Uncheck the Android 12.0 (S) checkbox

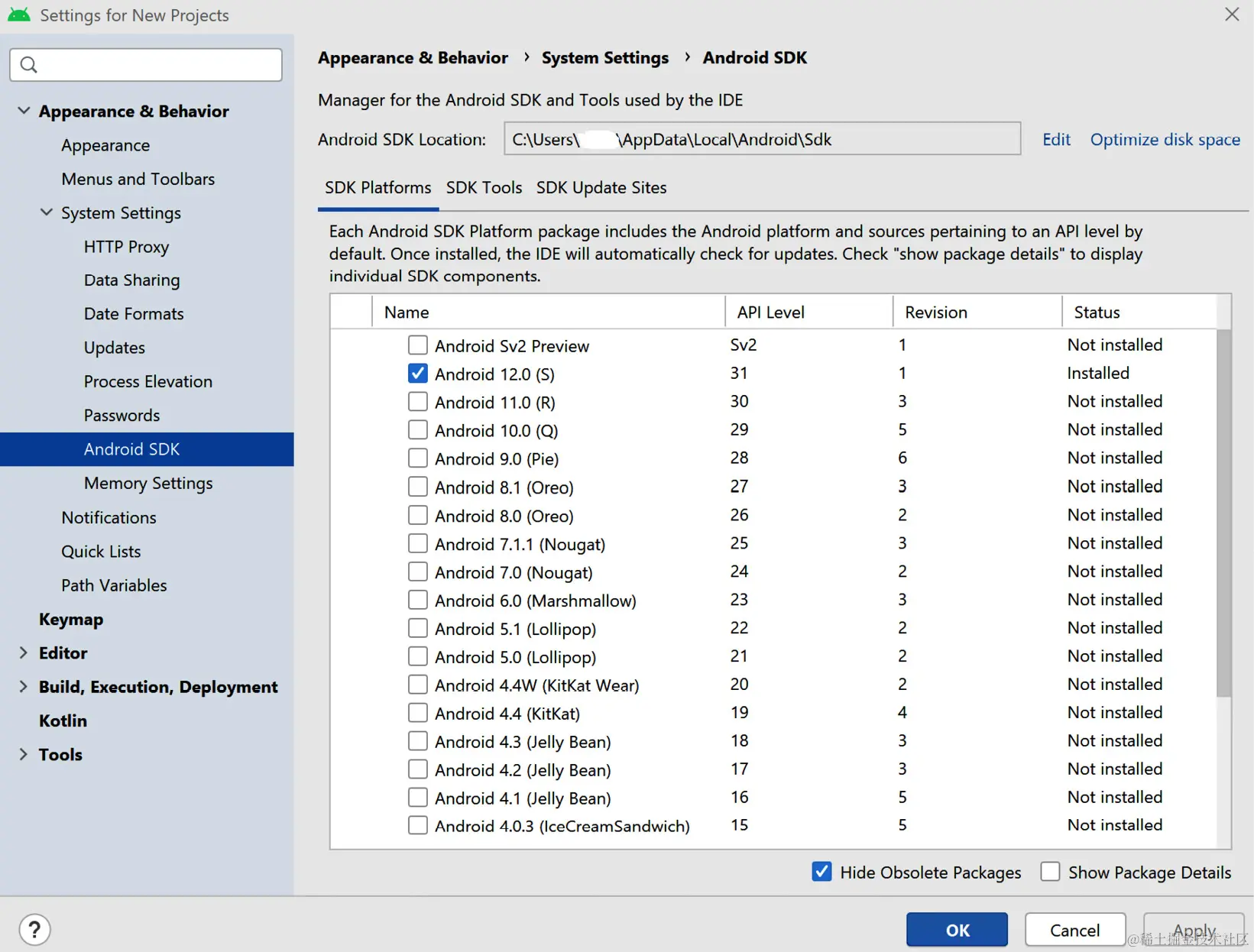pyautogui.click(x=417, y=374)
